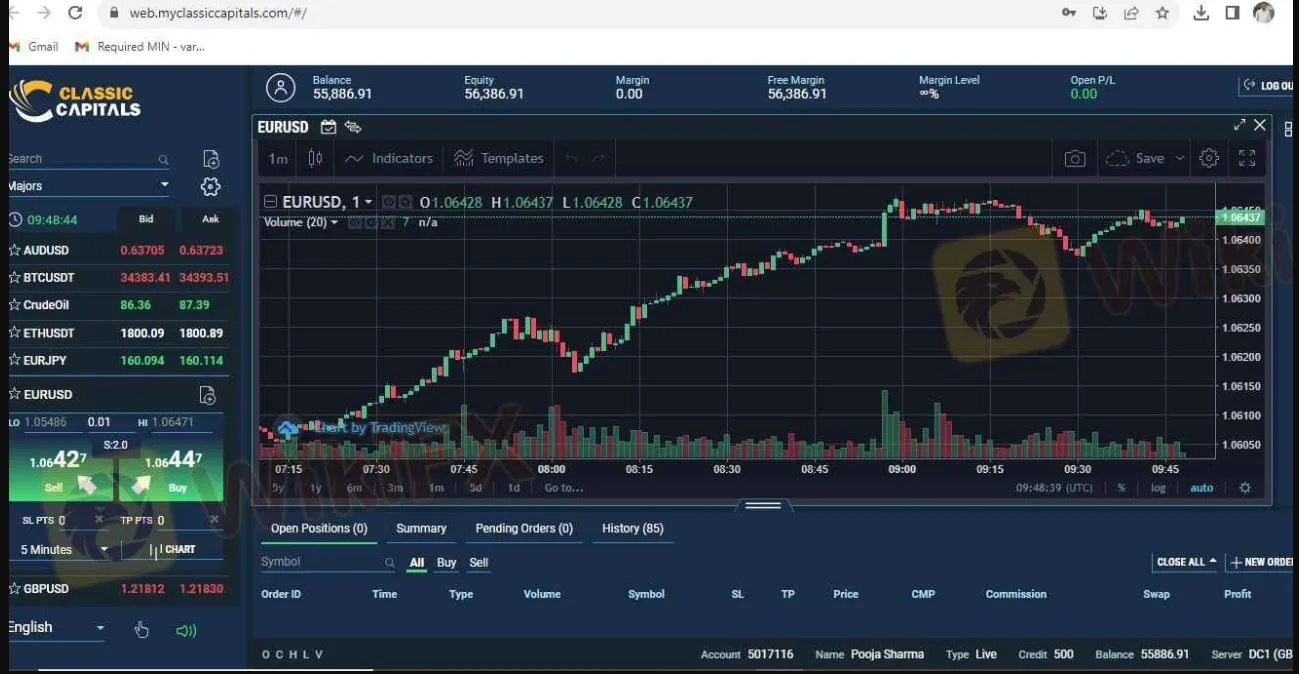Screen dimensions: 1299x674
Task: Open the watchlist settings gear icon
Action: click(210, 187)
